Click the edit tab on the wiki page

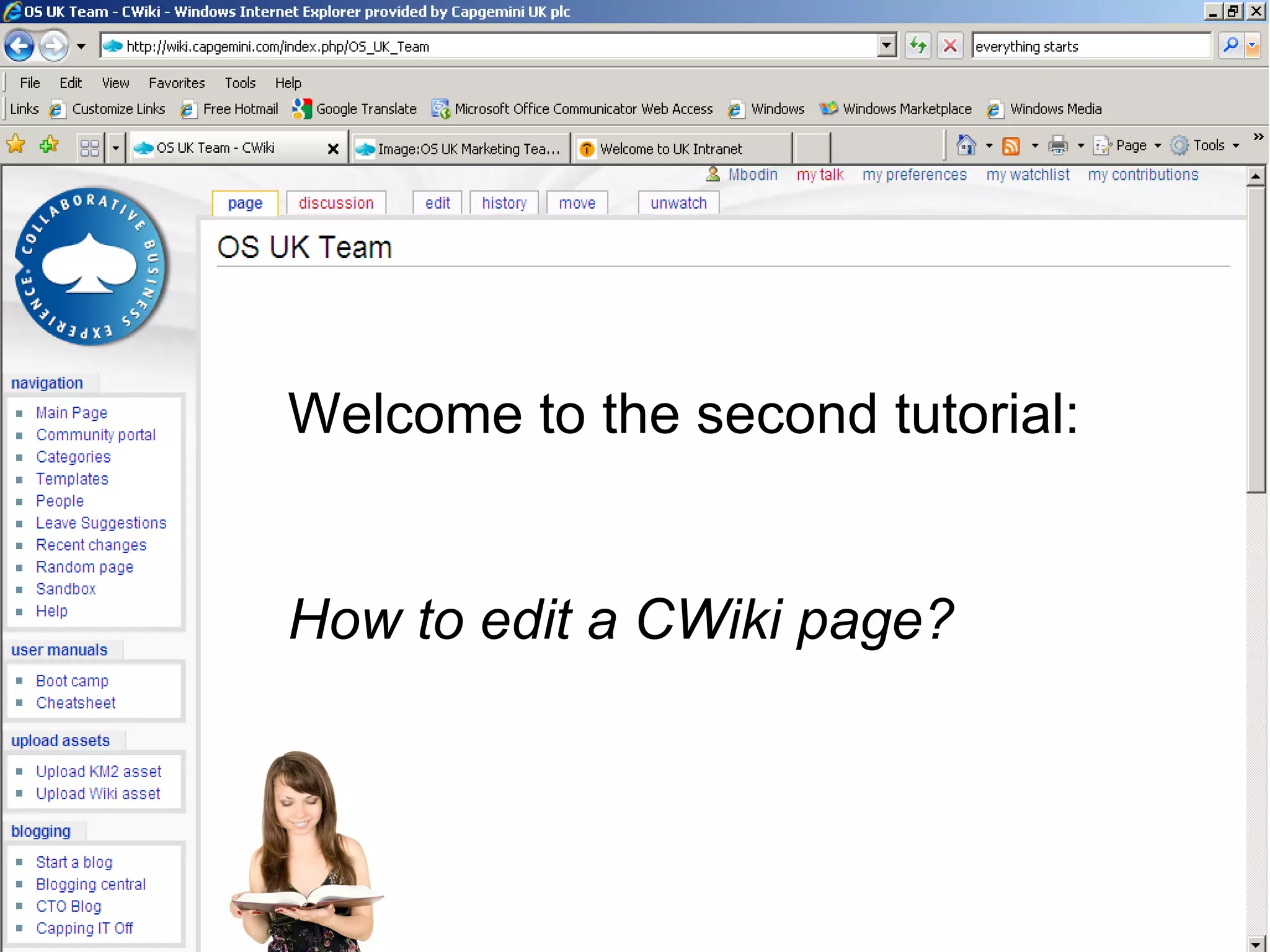point(437,203)
